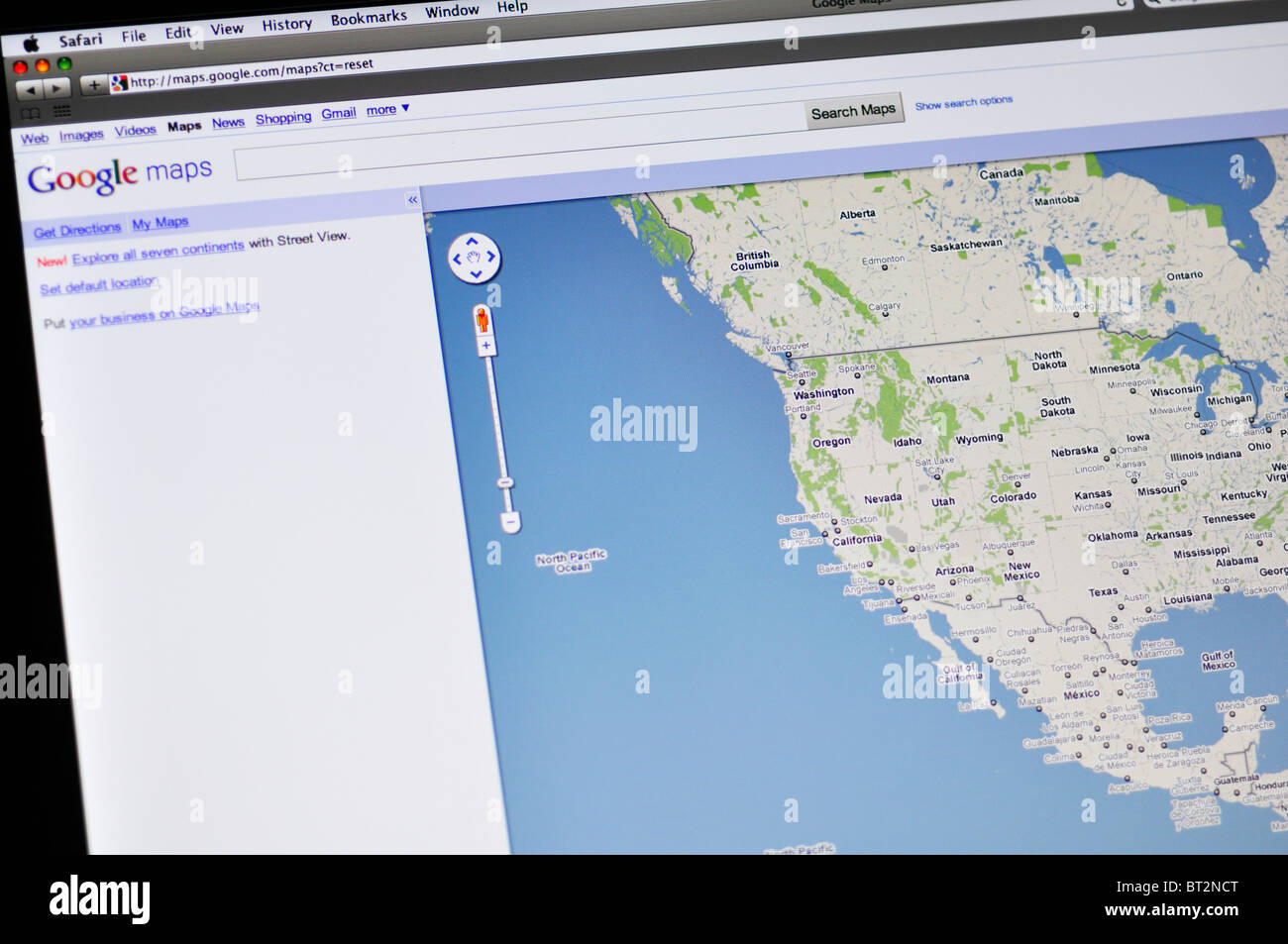The width and height of the screenshot is (1288, 944).
Task: Click the 'Oregon' label on the map
Action: point(831,442)
